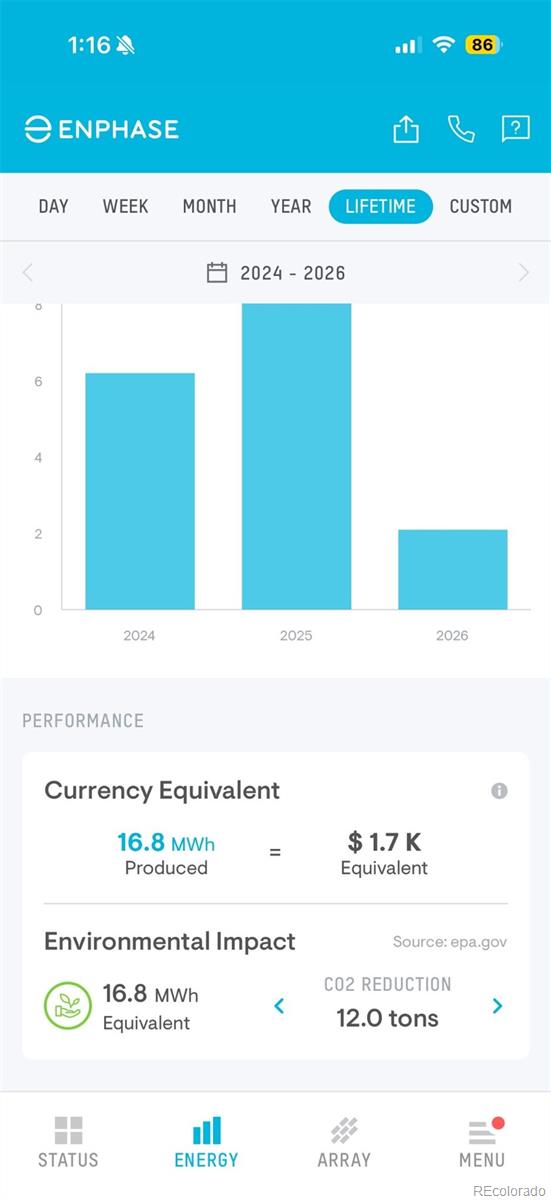Image resolution: width=551 pixels, height=1200 pixels.
Task: Select the YEAR range option
Action: pyautogui.click(x=291, y=206)
